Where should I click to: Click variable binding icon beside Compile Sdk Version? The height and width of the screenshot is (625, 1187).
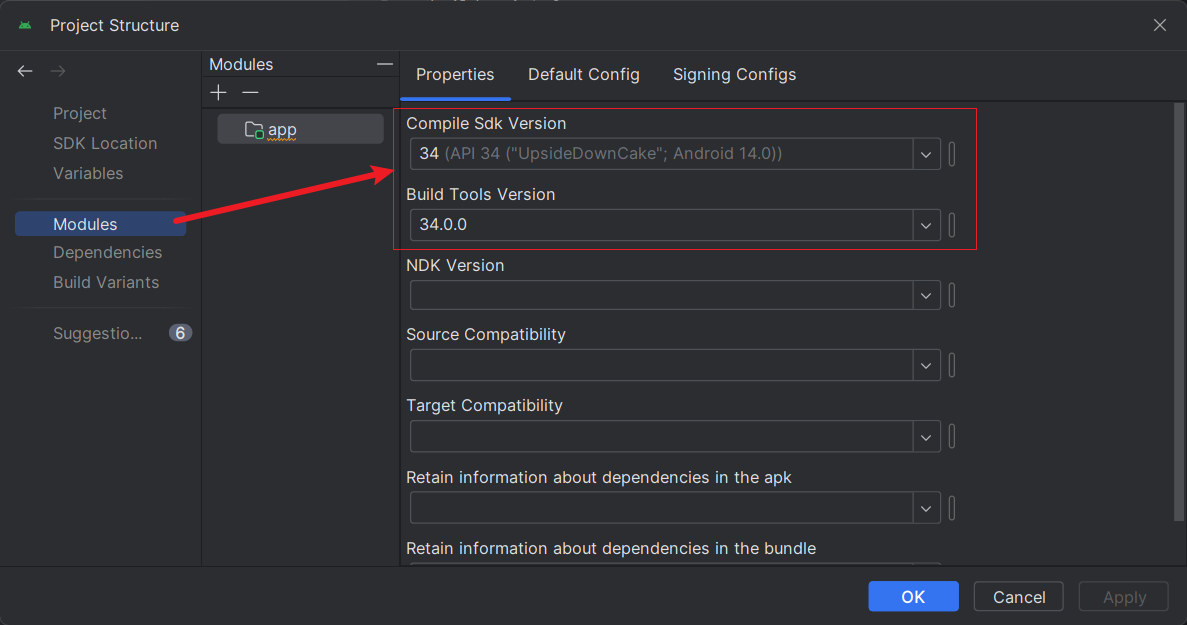tap(952, 154)
